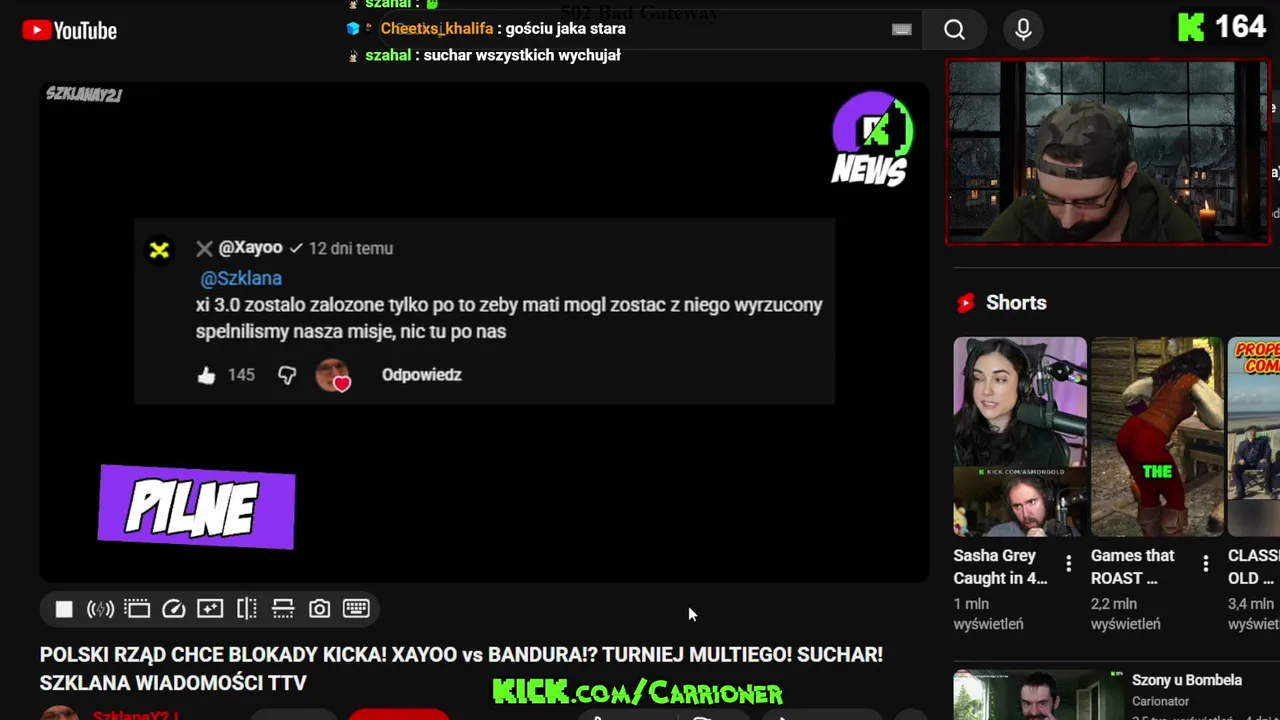The image size is (1280, 720).
Task: Click Odpowiedz under the Xayoo comment
Action: click(421, 375)
